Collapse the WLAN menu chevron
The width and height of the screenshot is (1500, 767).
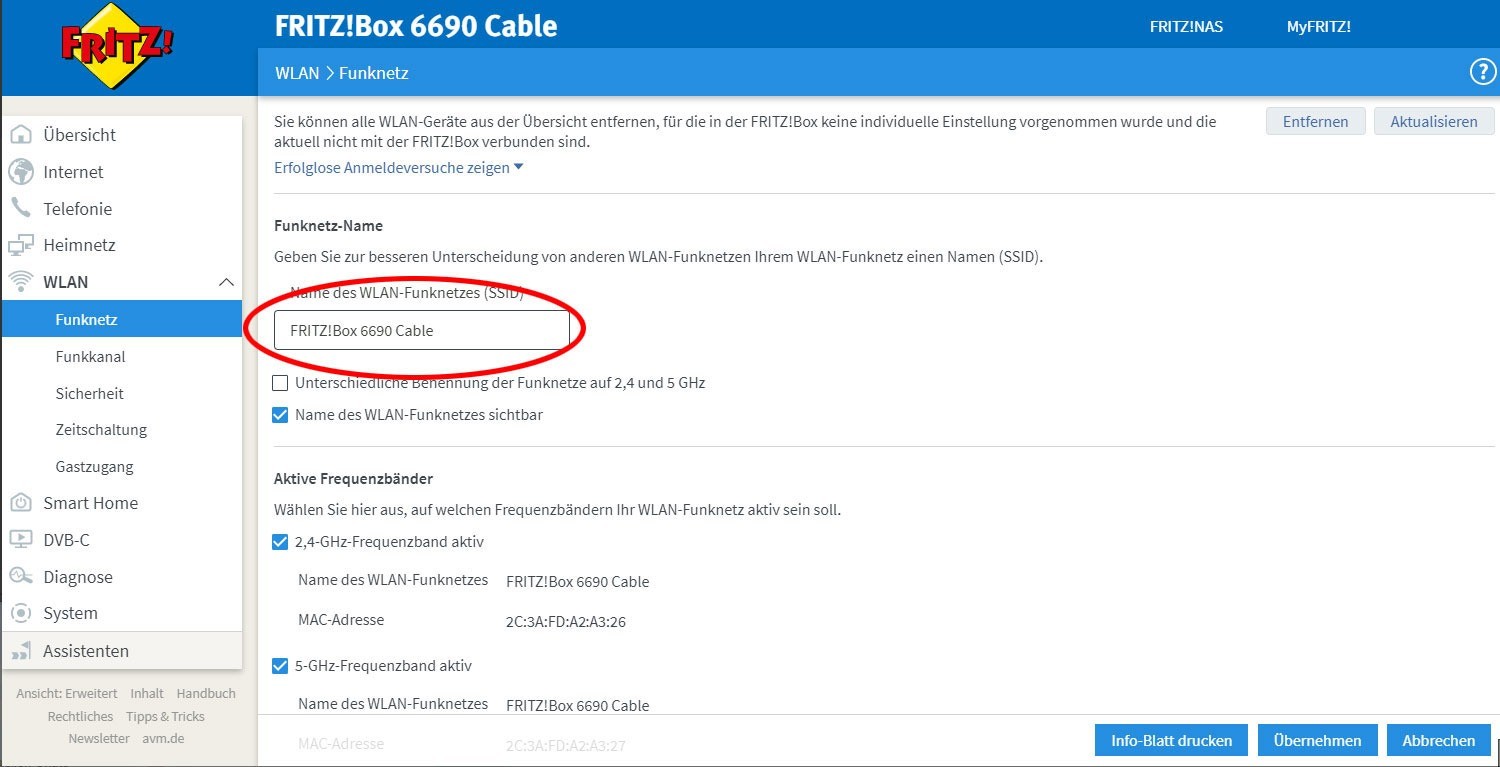point(227,282)
